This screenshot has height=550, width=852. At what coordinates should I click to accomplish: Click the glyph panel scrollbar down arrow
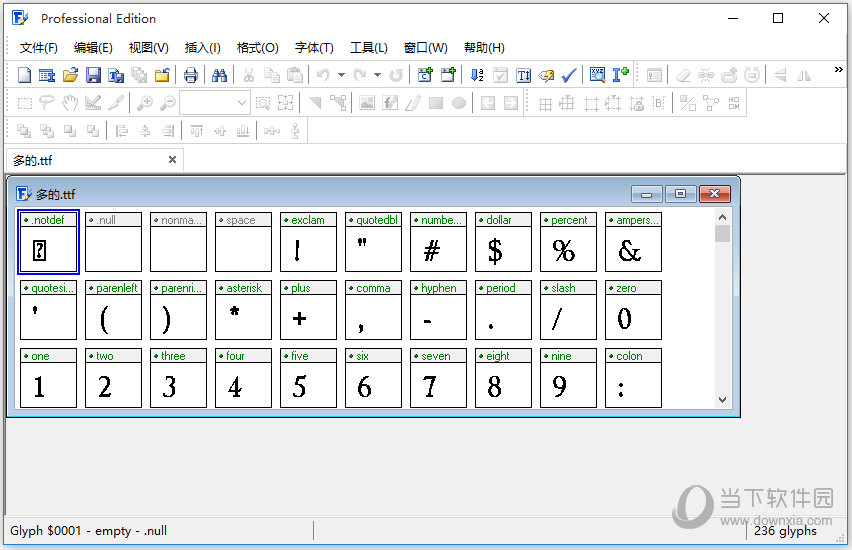tap(723, 400)
